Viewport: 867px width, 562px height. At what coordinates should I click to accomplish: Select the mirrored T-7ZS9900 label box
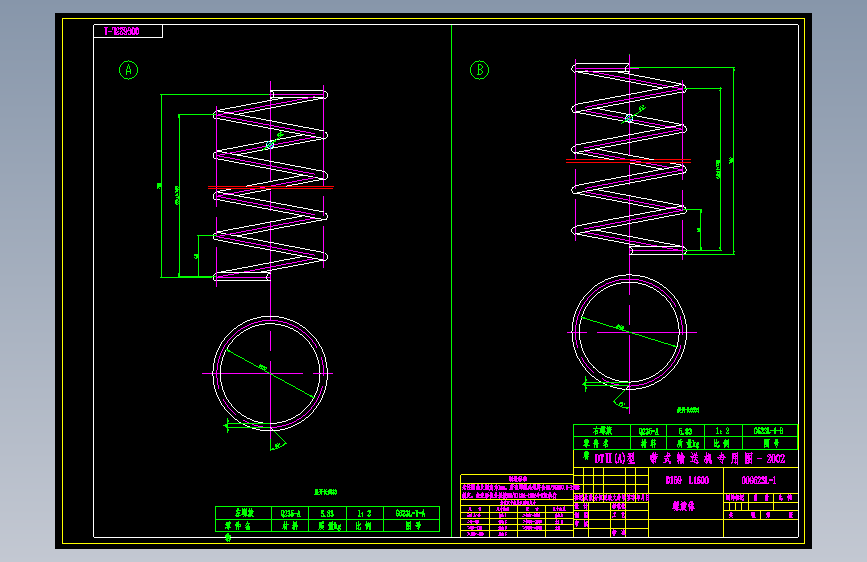[128, 32]
